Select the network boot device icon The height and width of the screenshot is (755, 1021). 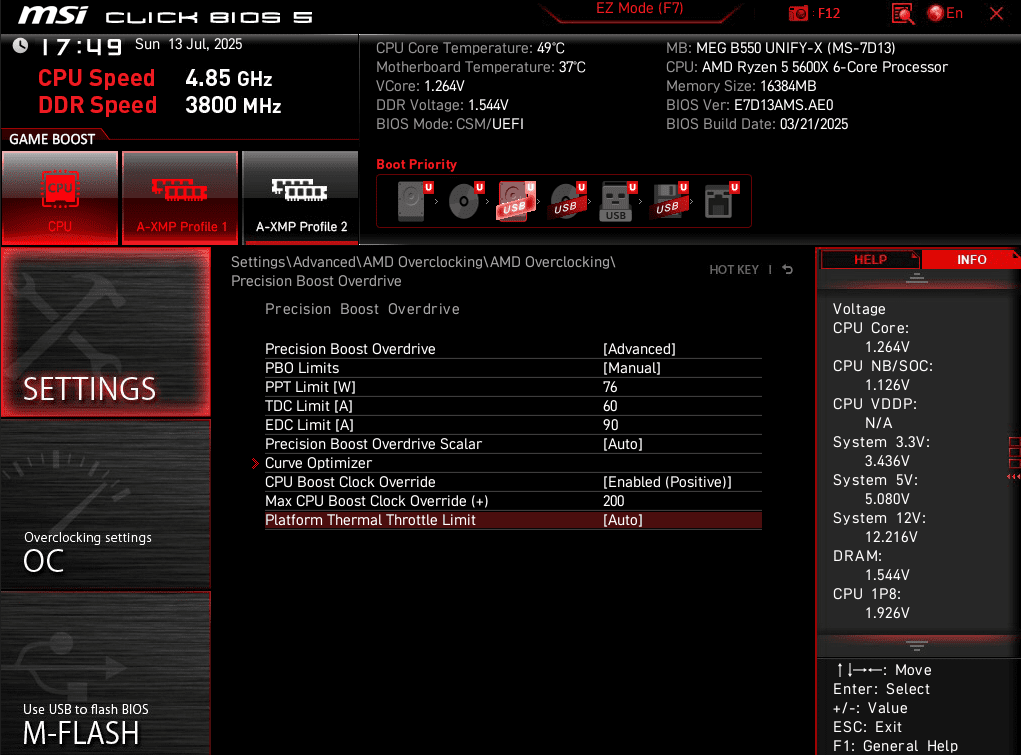(721, 201)
